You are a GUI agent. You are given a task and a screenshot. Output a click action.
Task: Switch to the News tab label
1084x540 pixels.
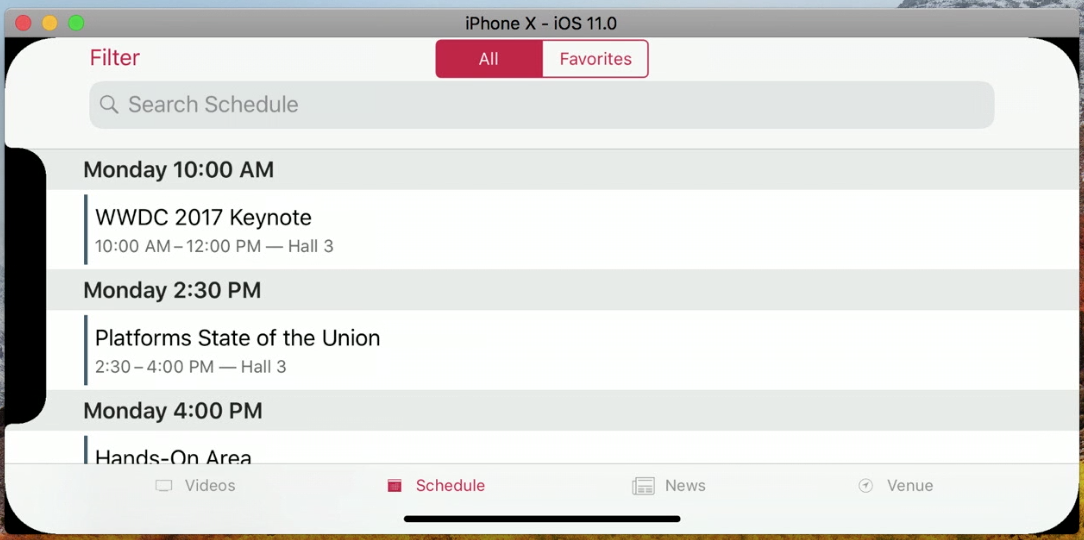685,486
